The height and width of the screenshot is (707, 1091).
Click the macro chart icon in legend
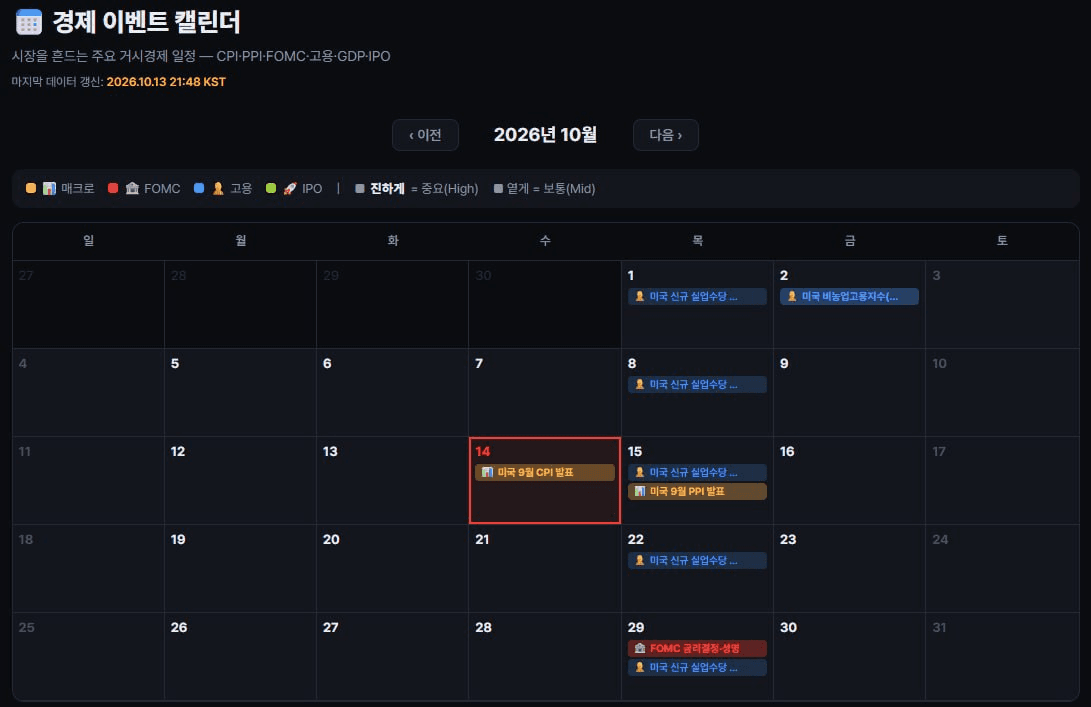pyautogui.click(x=49, y=189)
